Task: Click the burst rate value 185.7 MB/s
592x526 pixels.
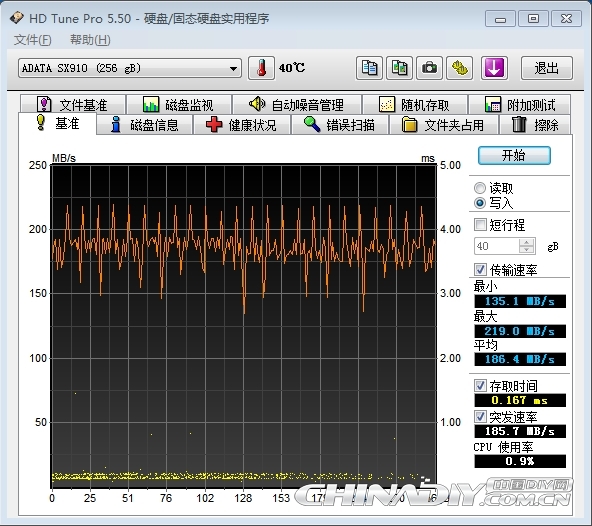Action: tap(520, 431)
